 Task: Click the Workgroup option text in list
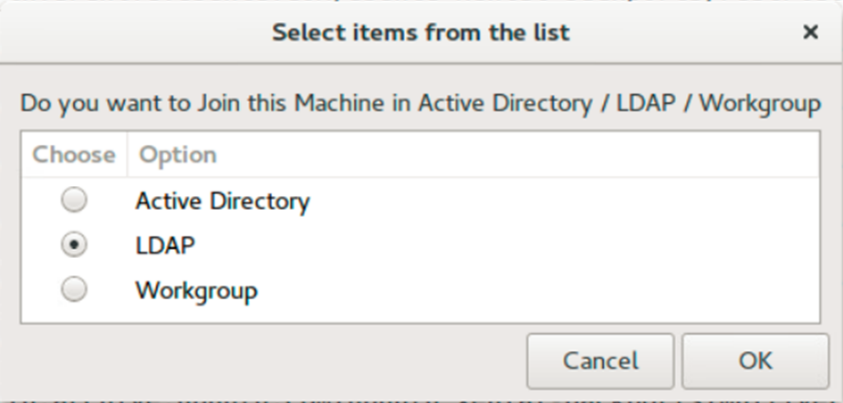click(x=196, y=291)
